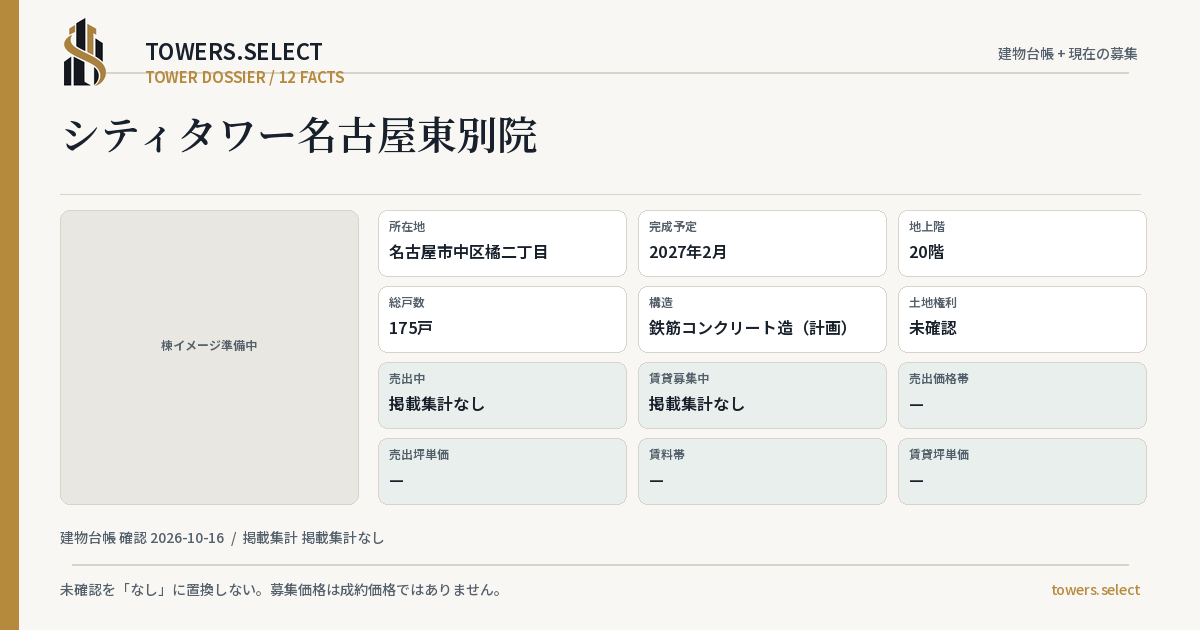Screen dimensions: 1200x630
Task: Click the 2027年2月 completion value
Action: click(x=688, y=252)
